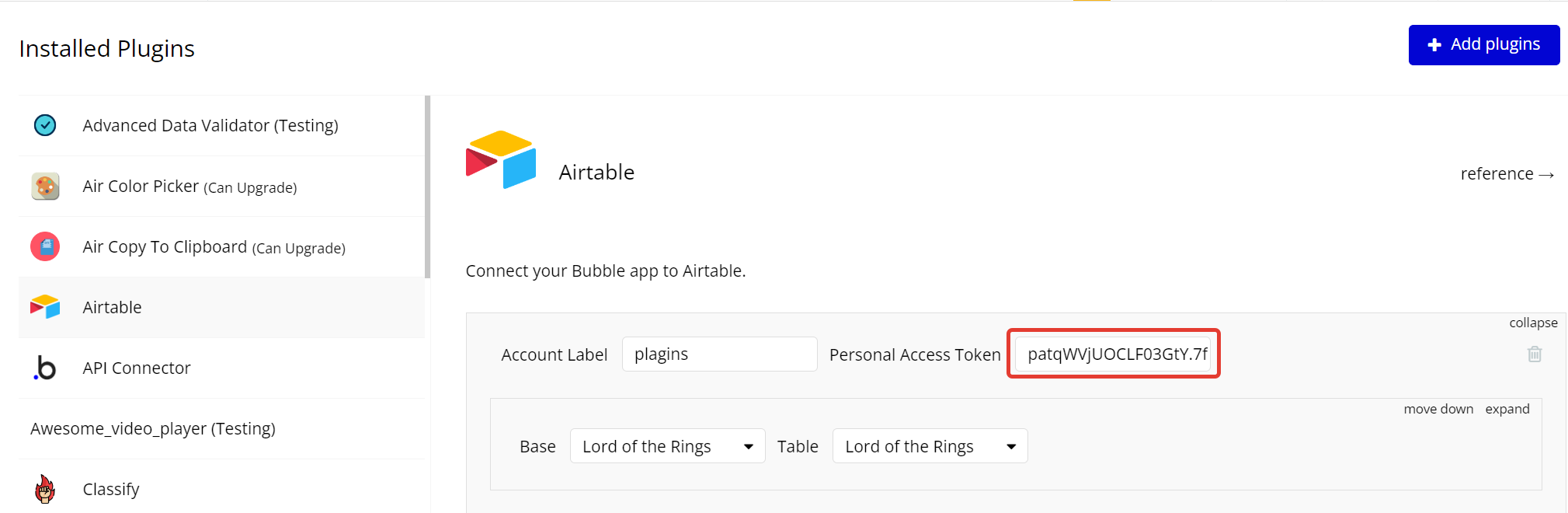Viewport: 1568px width, 513px height.
Task: Expand the Lord of the Rings table settings
Action: (x=1507, y=409)
